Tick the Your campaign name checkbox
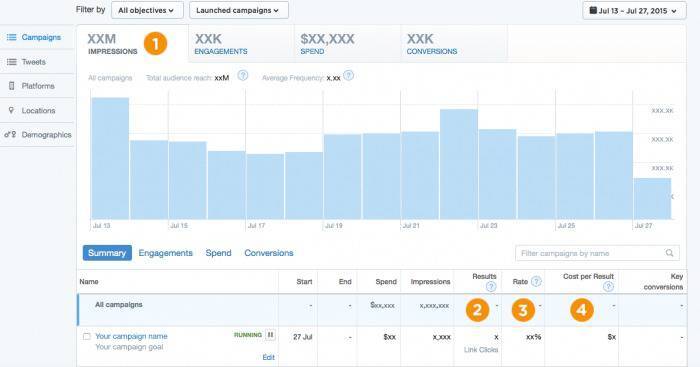700x367 pixels. [87, 336]
